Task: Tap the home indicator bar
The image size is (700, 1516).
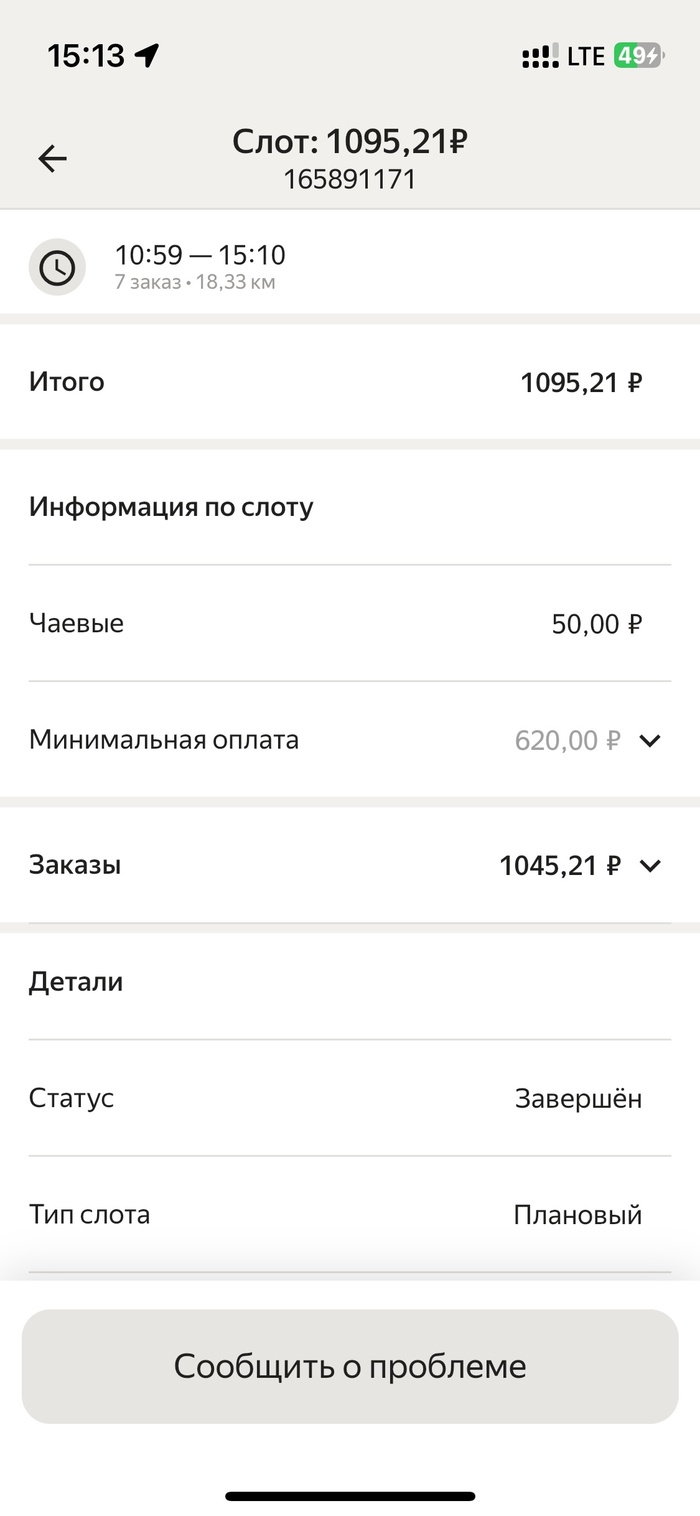Action: [350, 1496]
